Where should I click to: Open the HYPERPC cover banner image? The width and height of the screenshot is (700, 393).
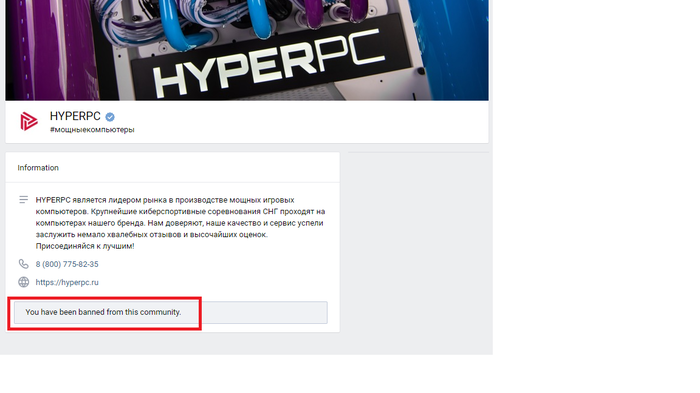coord(247,50)
